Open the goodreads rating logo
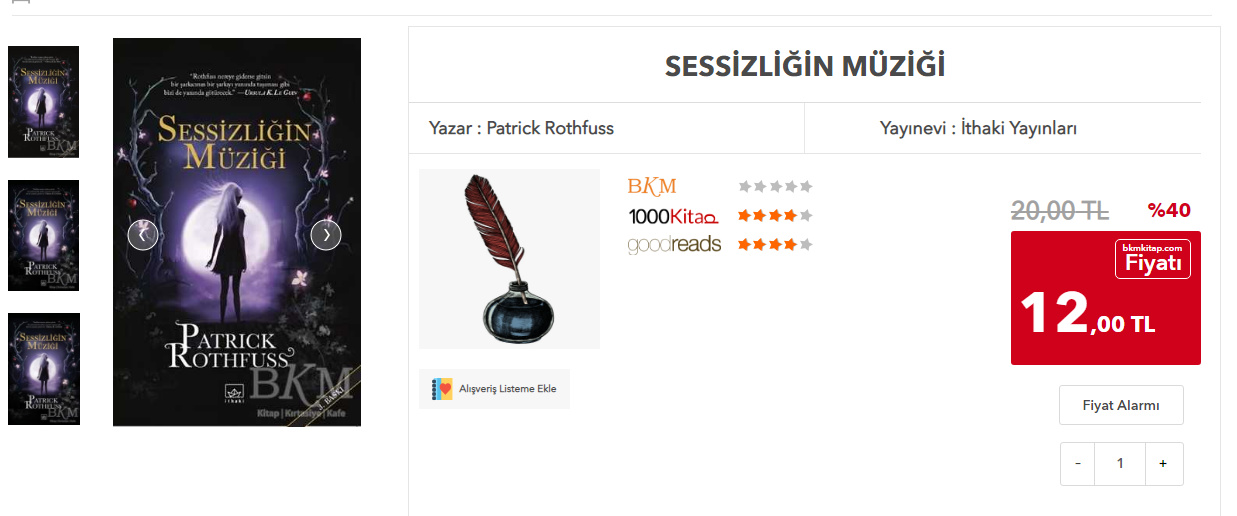The image size is (1237, 516). pyautogui.click(x=674, y=245)
